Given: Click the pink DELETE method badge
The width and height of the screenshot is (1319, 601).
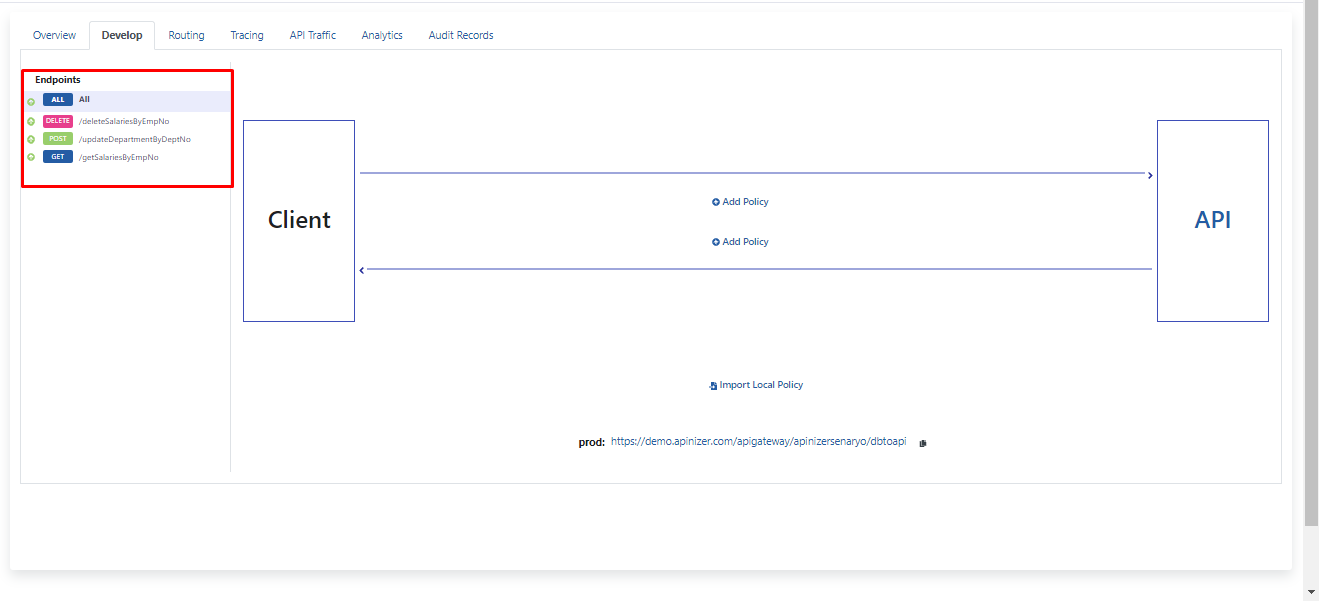Looking at the screenshot, I should 58,121.
